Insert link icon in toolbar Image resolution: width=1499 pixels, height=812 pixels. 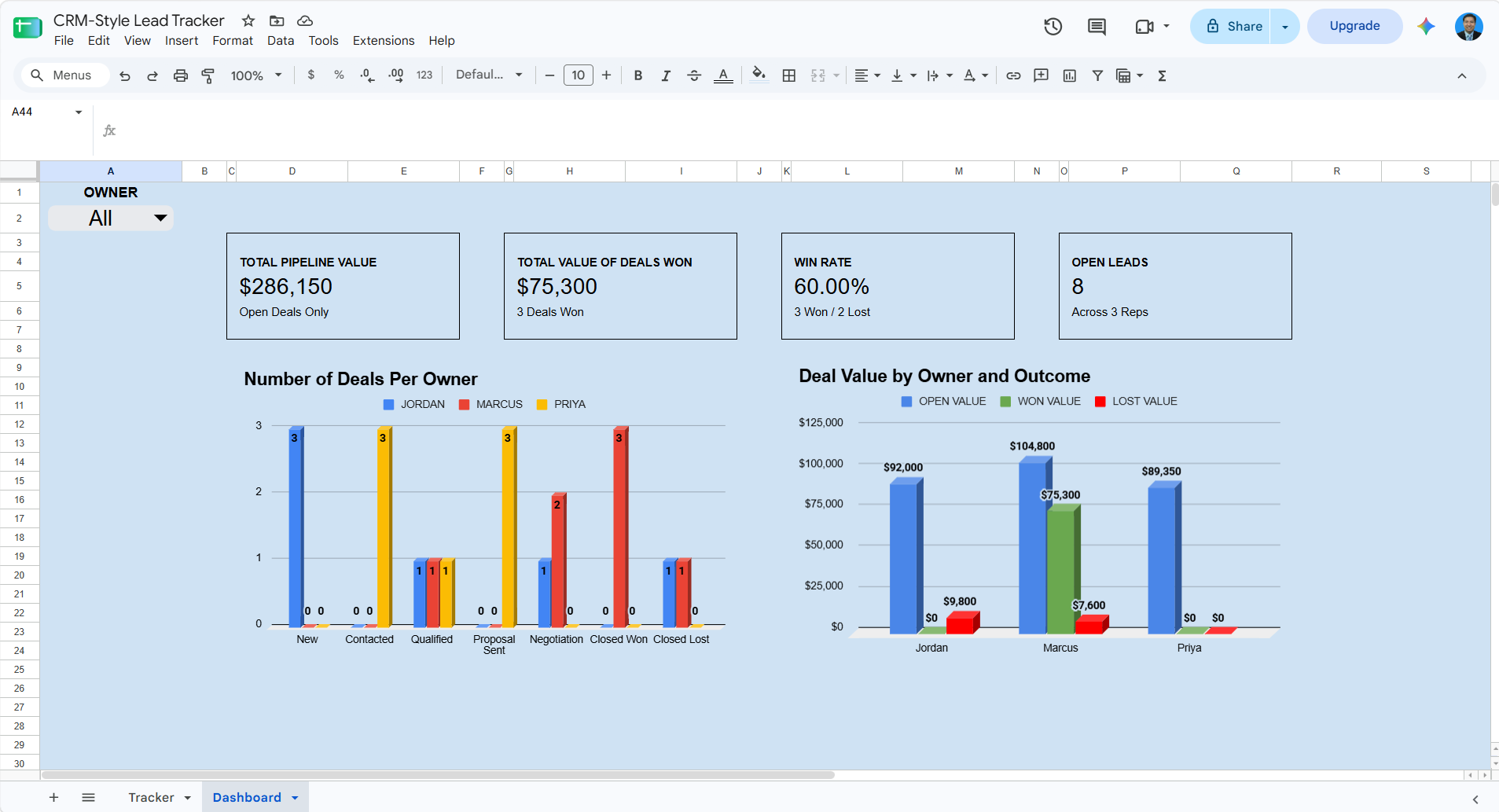point(1013,75)
